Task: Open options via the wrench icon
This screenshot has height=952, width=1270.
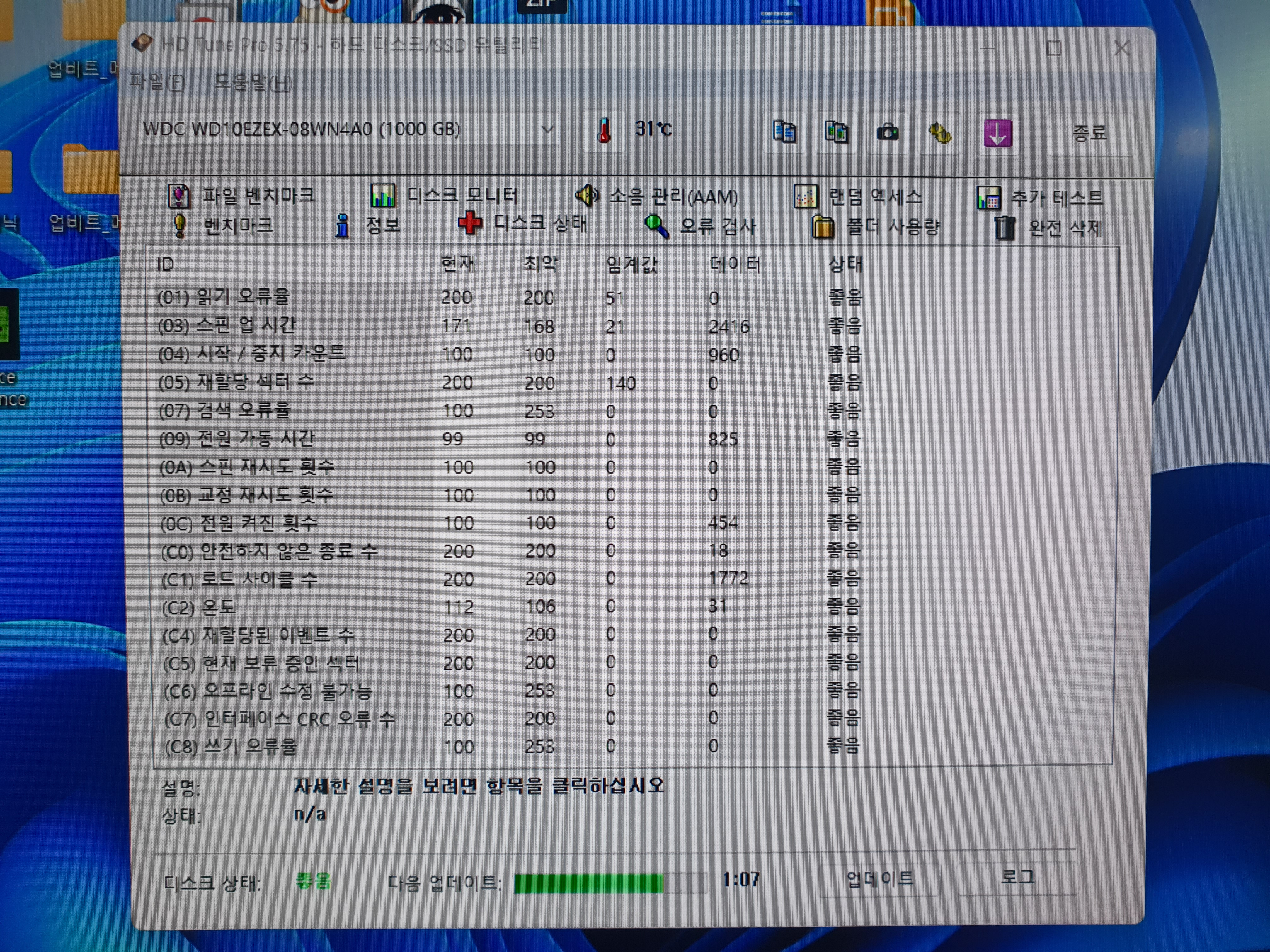Action: [x=939, y=134]
